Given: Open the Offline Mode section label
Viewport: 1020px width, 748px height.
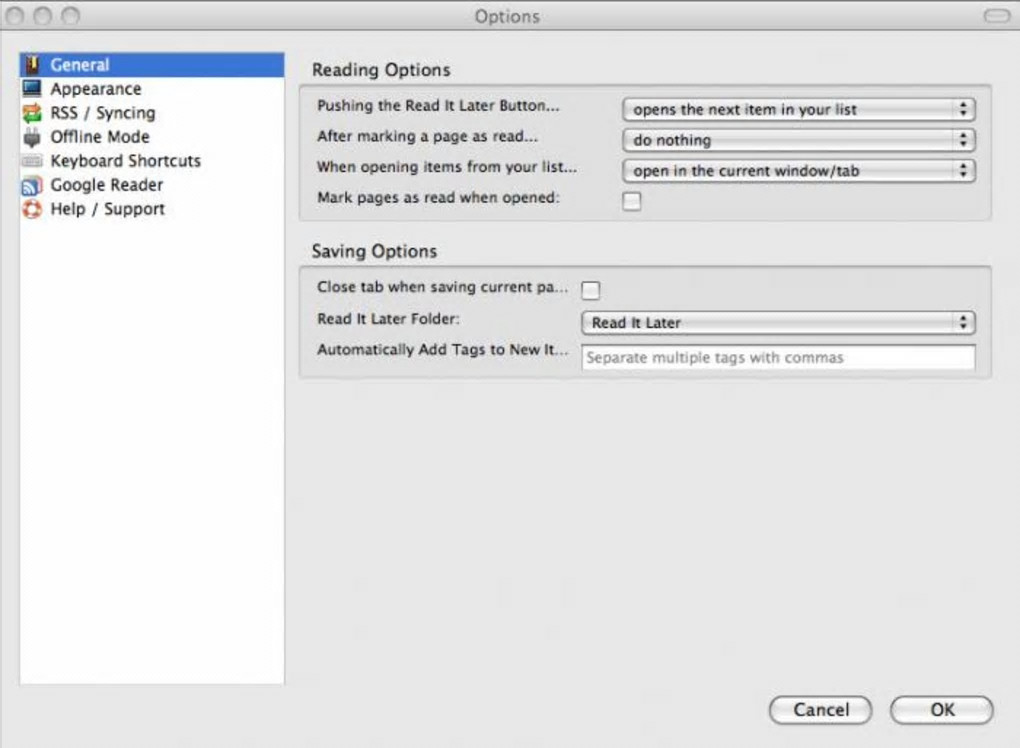Looking at the screenshot, I should (x=100, y=137).
